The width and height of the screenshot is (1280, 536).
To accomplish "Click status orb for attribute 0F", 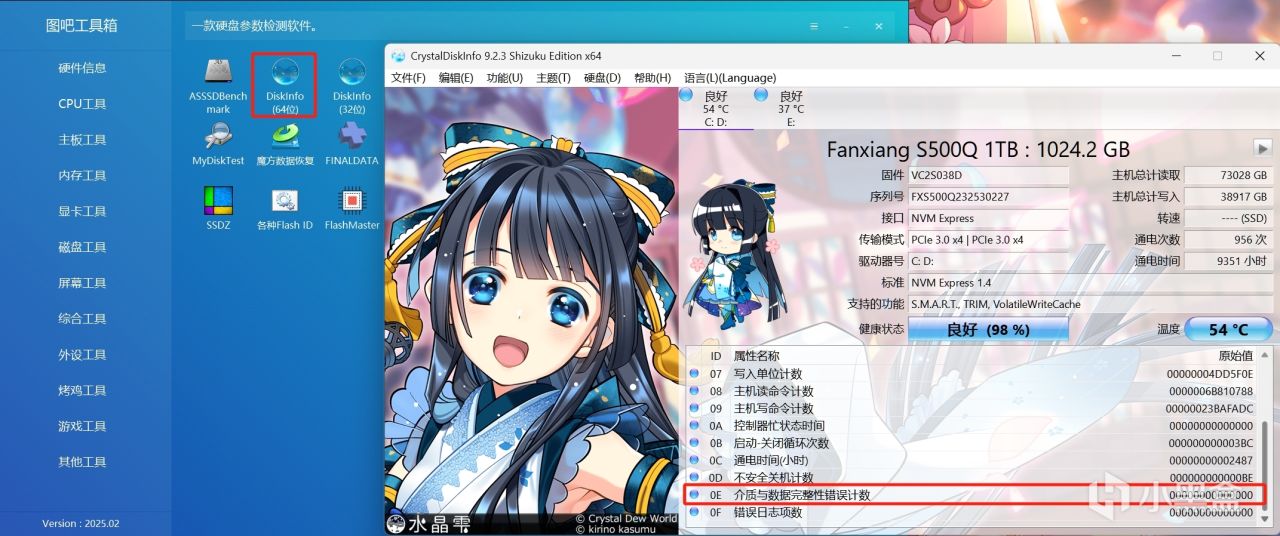I will pyautogui.click(x=695, y=512).
